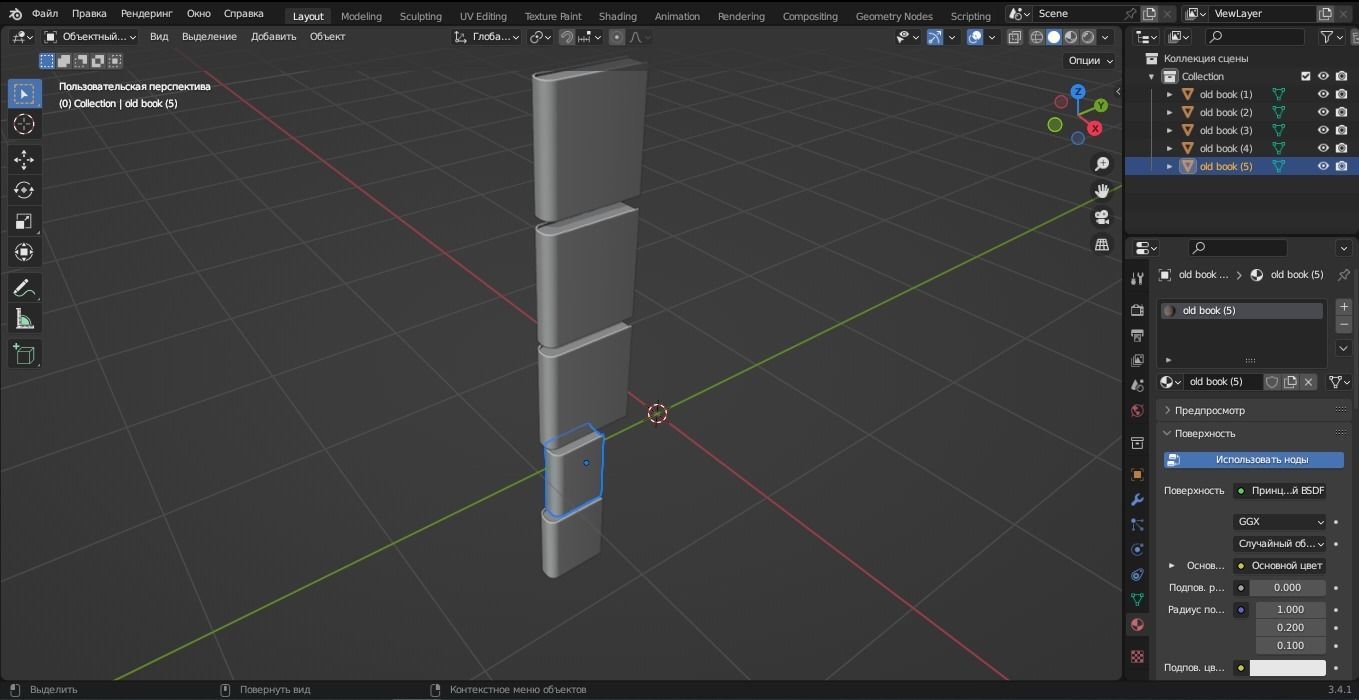Add a material slot with plus
Viewport: 1359px width, 700px height.
pyautogui.click(x=1344, y=307)
